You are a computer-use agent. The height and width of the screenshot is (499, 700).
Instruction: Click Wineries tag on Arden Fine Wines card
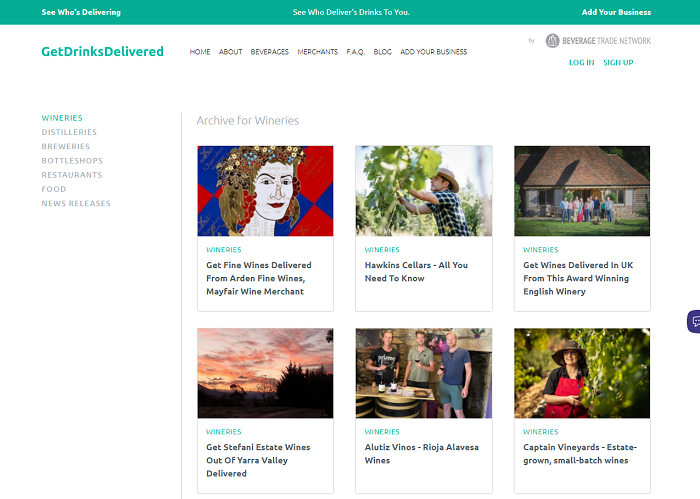point(224,250)
